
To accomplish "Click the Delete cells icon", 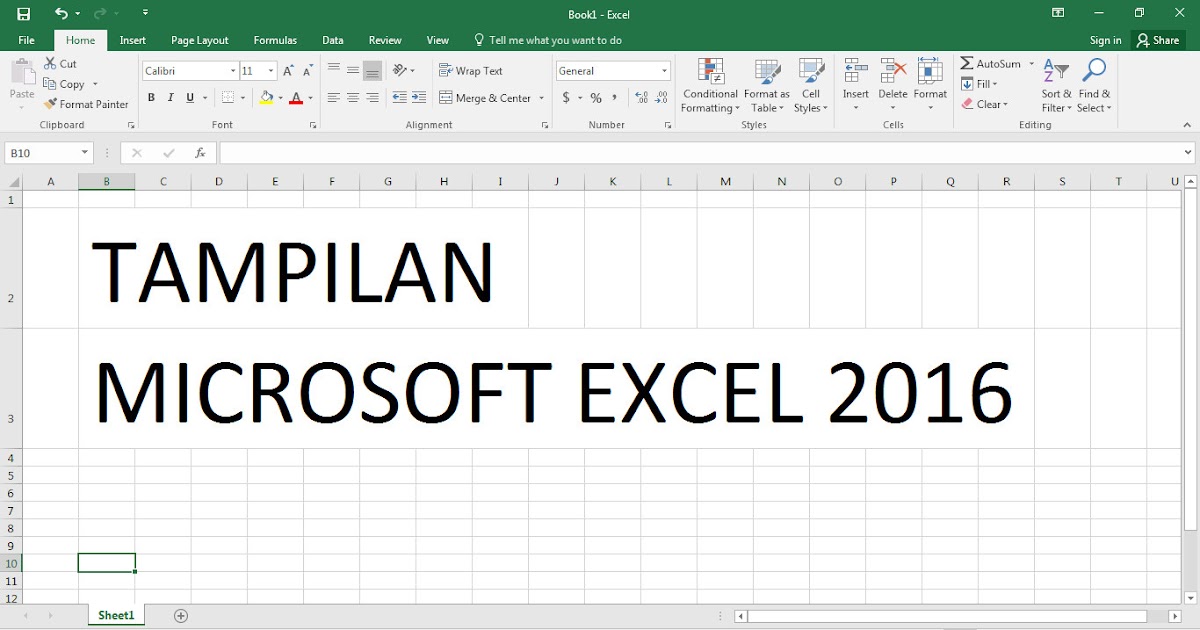I will point(893,72).
